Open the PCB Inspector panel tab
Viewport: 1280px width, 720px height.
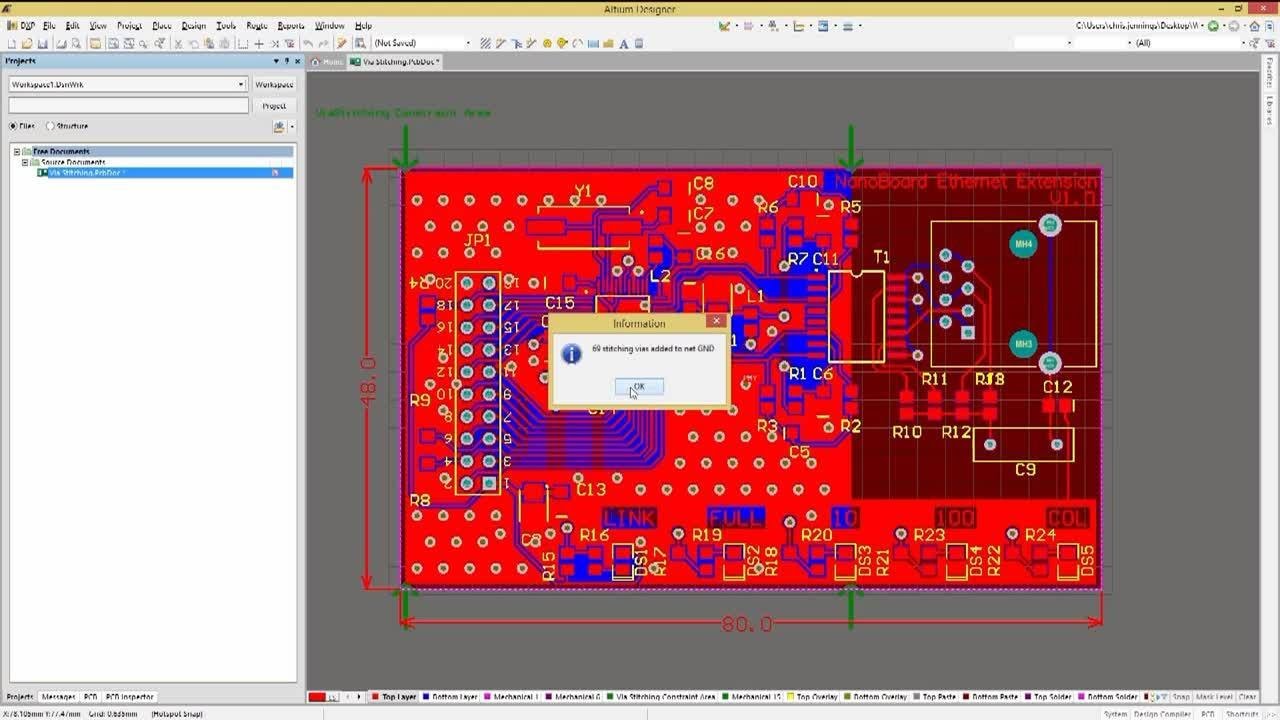pos(130,697)
